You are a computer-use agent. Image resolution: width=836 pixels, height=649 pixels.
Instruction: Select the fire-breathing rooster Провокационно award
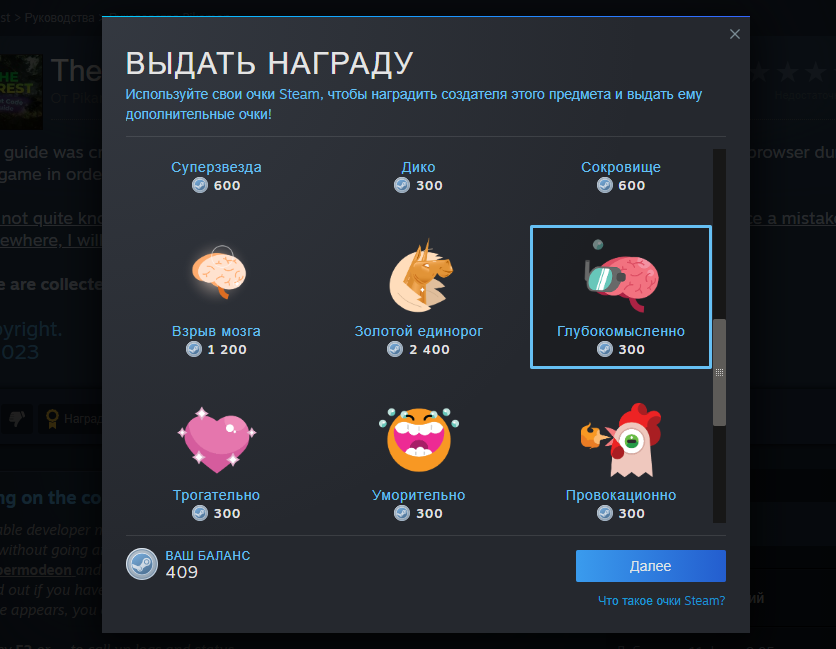coord(621,440)
